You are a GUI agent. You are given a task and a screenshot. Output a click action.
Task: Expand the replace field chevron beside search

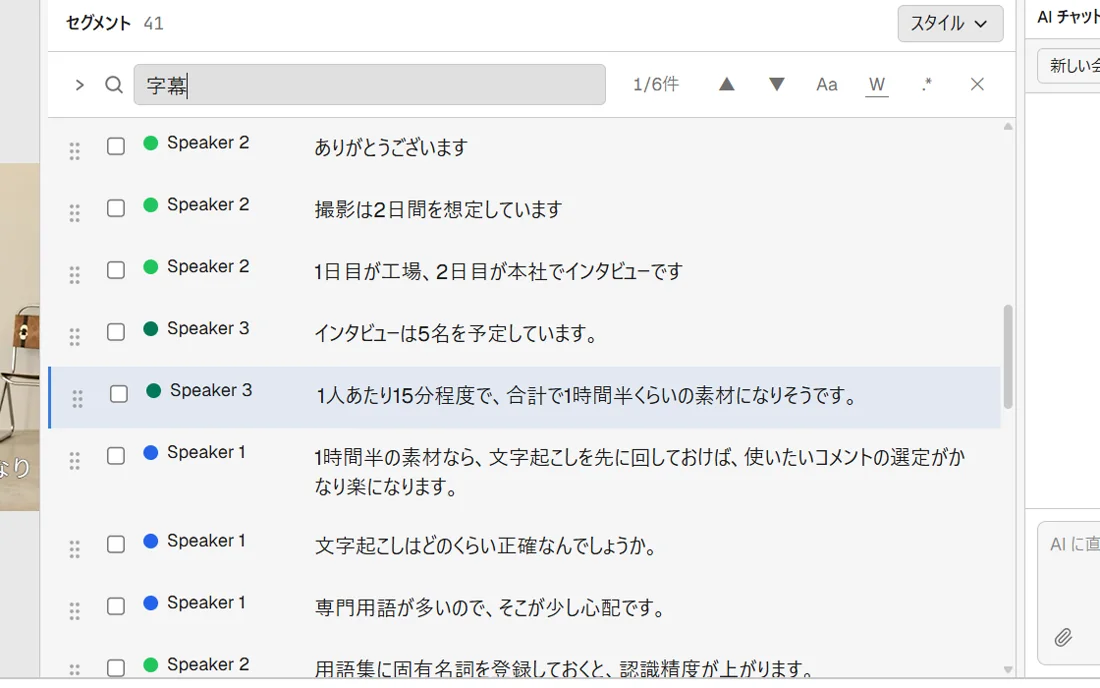click(79, 85)
